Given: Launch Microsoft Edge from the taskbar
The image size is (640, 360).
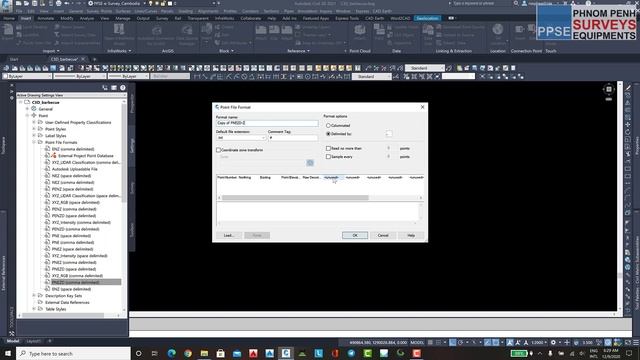Looking at the screenshot, I should point(171,353).
